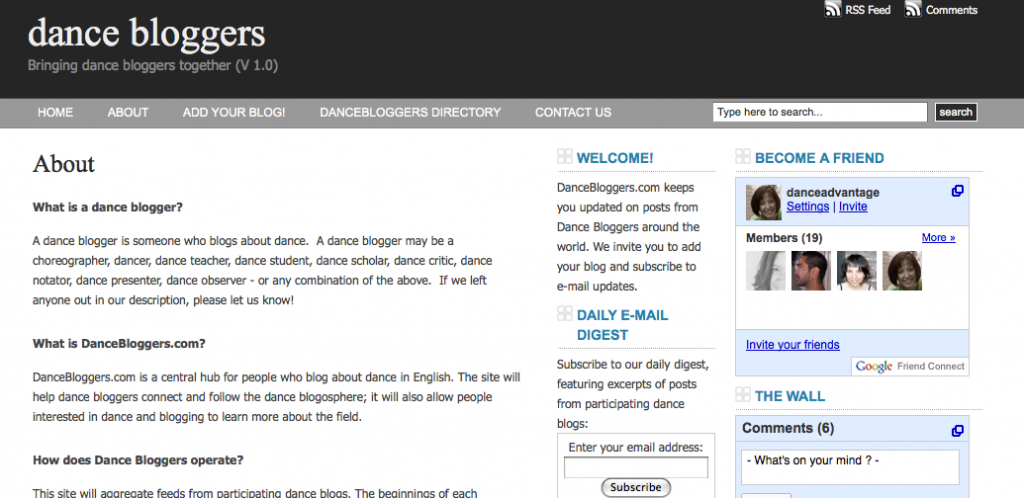
Task: Go to the HOME menu item
Action: (x=55, y=112)
